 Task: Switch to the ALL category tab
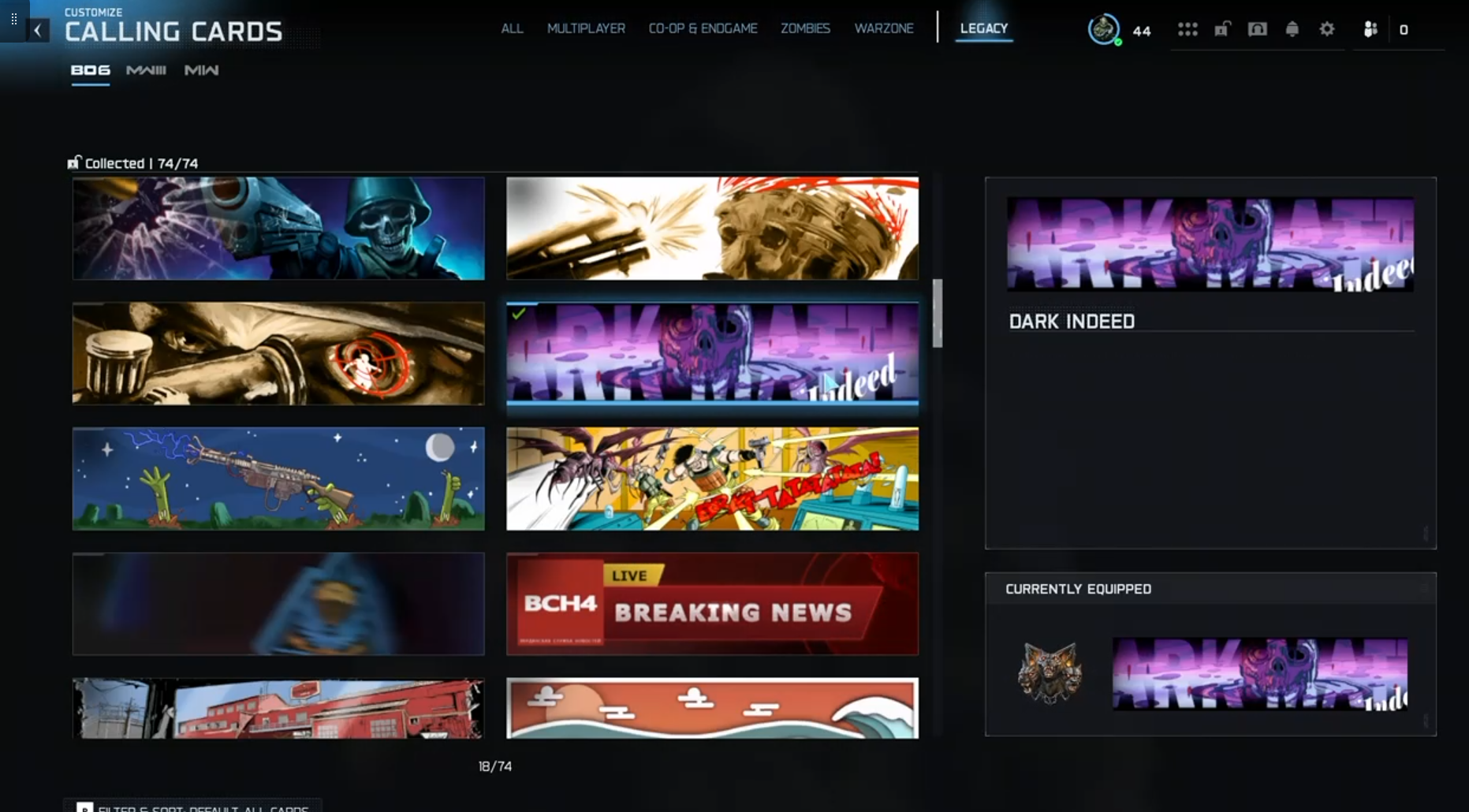pyautogui.click(x=512, y=28)
